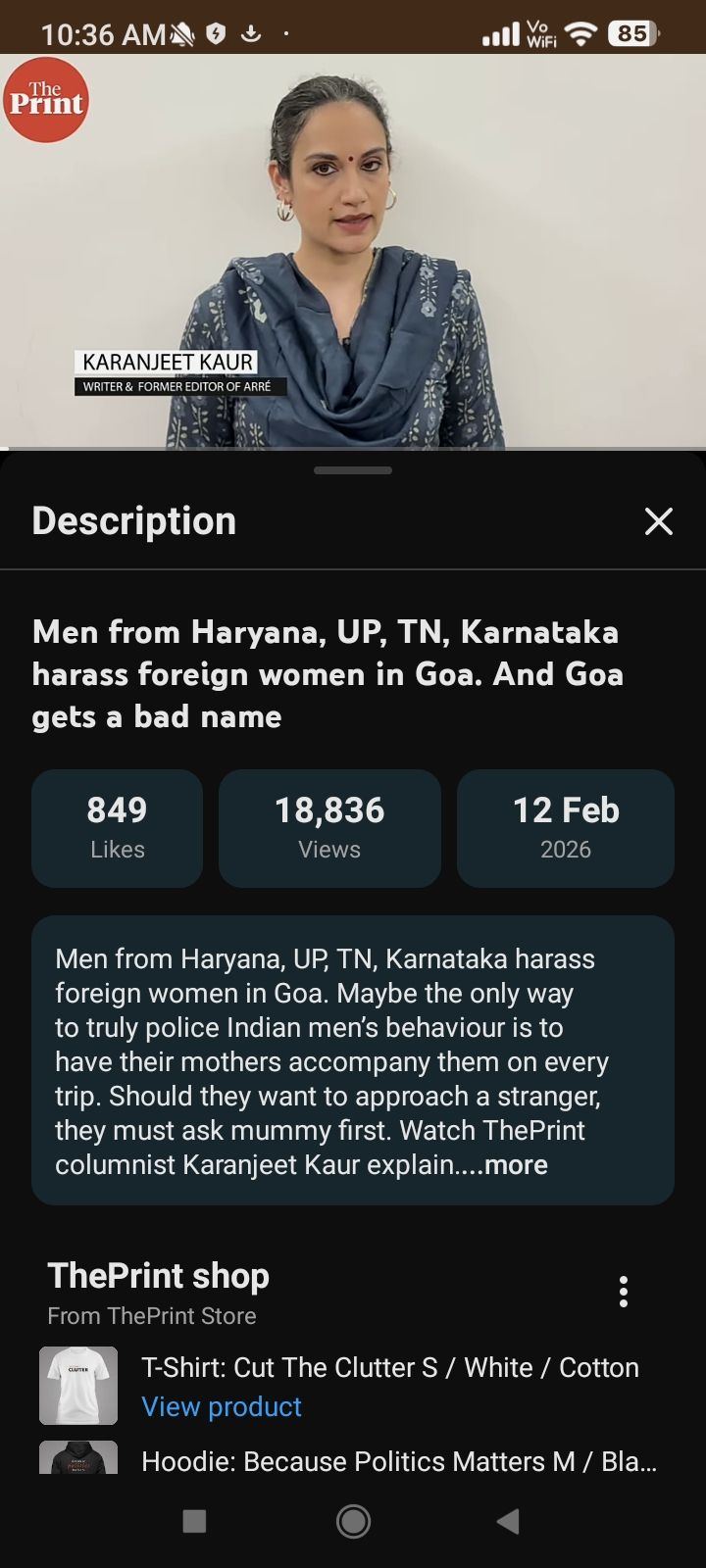This screenshot has width=706, height=1568.
Task: Expand description with the more link
Action: [x=515, y=1165]
